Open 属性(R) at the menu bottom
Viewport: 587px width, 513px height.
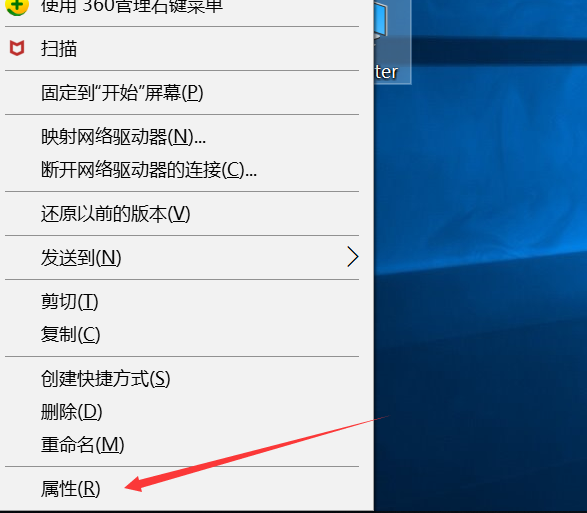(182, 489)
